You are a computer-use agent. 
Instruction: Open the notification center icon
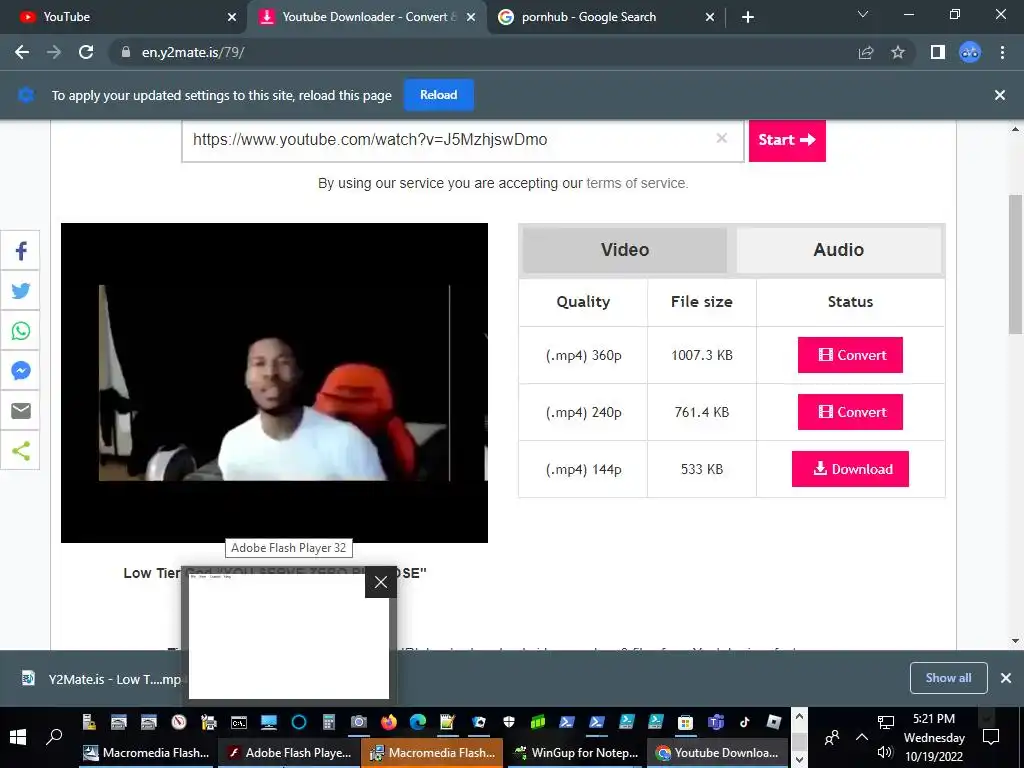tap(991, 738)
